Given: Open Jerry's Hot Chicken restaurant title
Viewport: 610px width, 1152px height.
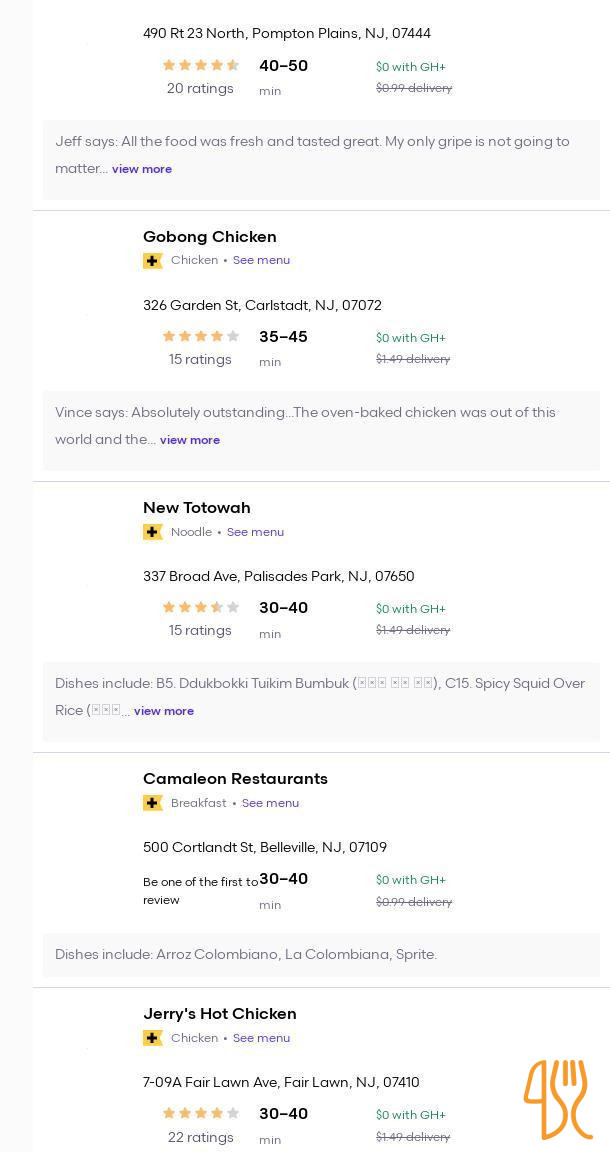Looking at the screenshot, I should 220,1014.
